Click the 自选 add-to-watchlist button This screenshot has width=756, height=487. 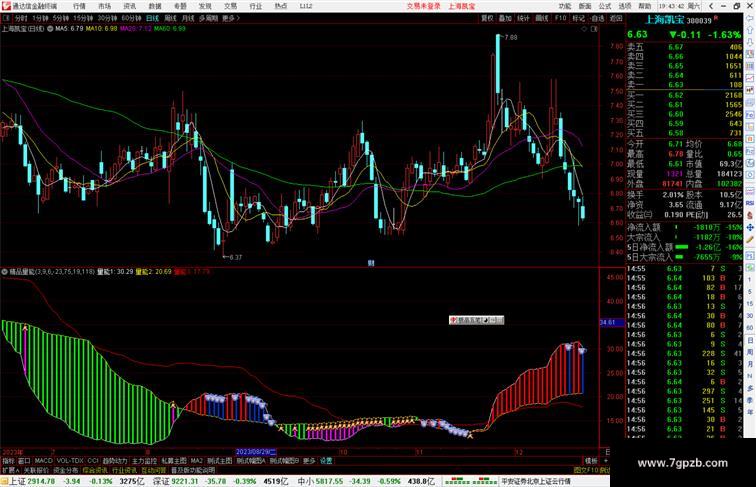597,18
